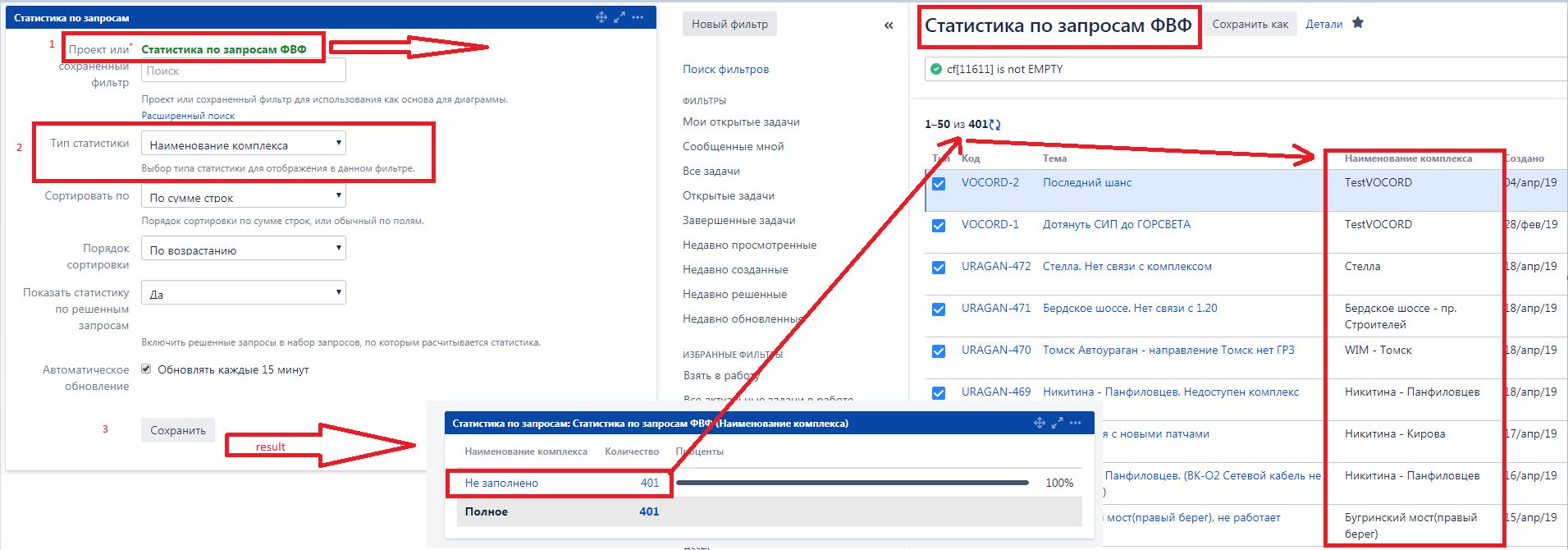This screenshot has width=1568, height=550.
Task: Click the move gadget icon in the top gadget header
Action: click(x=601, y=17)
